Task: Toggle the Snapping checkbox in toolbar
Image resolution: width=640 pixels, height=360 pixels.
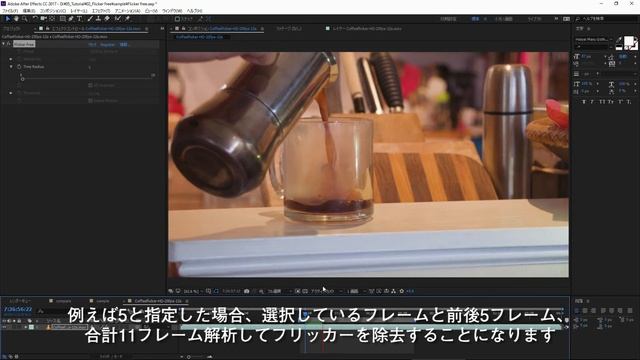Action: point(177,19)
